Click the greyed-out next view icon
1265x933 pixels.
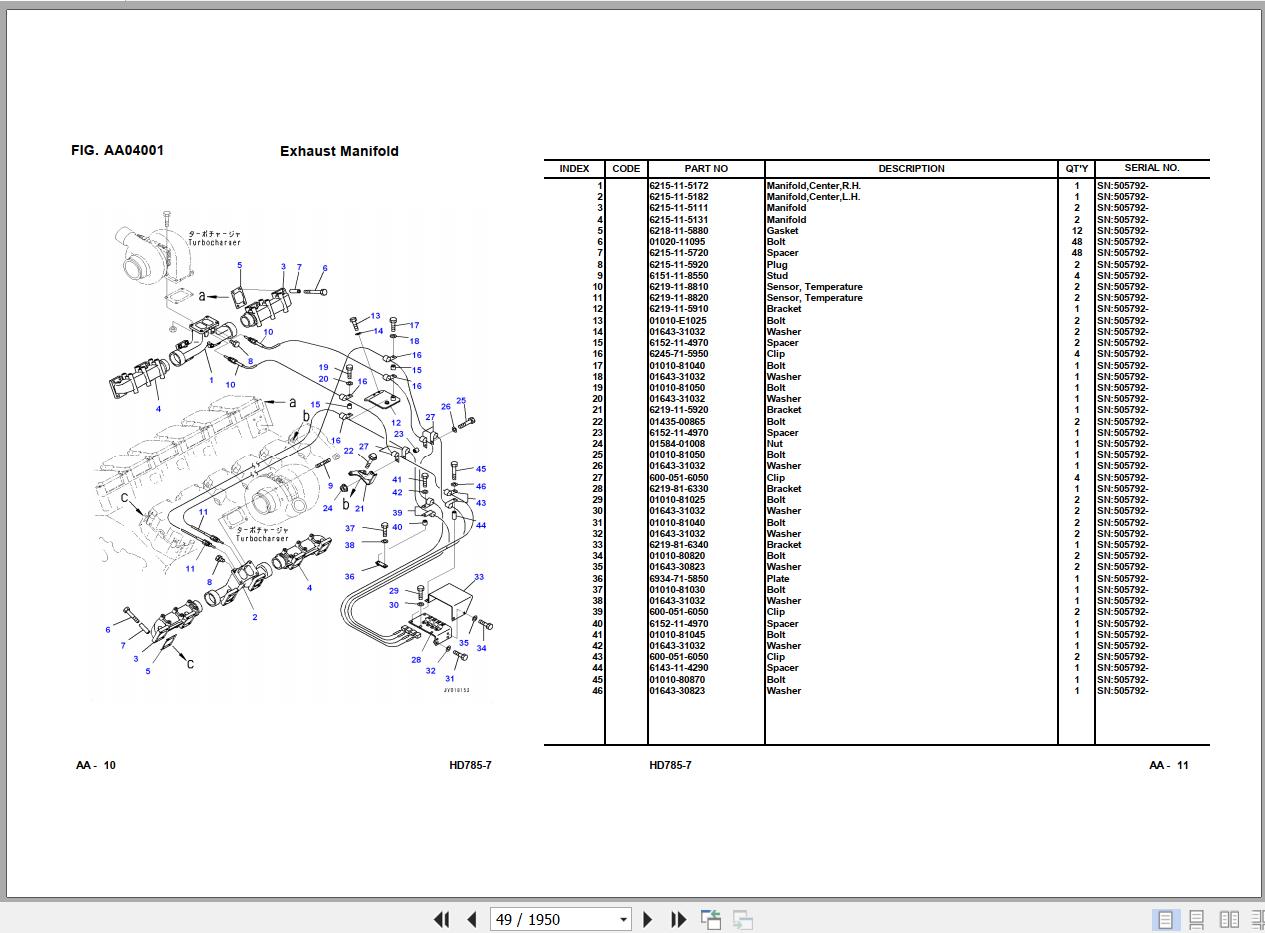coord(742,919)
